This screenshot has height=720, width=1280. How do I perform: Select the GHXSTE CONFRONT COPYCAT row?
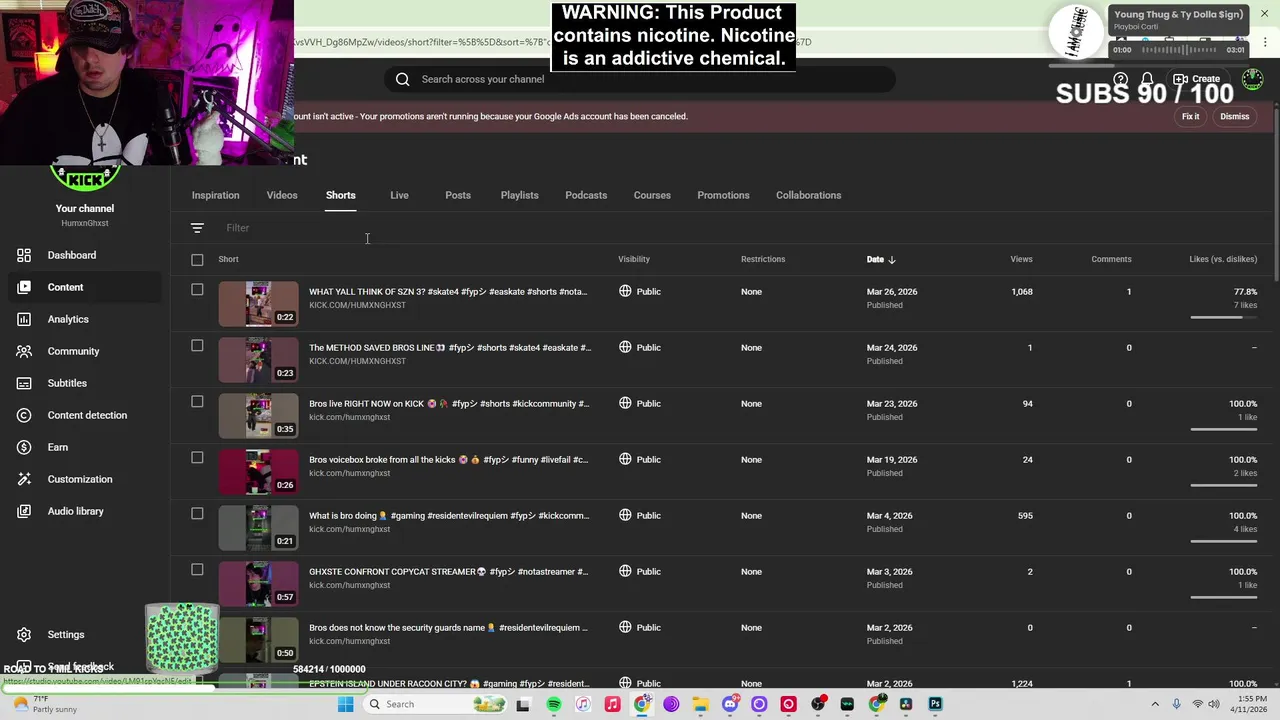click(197, 570)
